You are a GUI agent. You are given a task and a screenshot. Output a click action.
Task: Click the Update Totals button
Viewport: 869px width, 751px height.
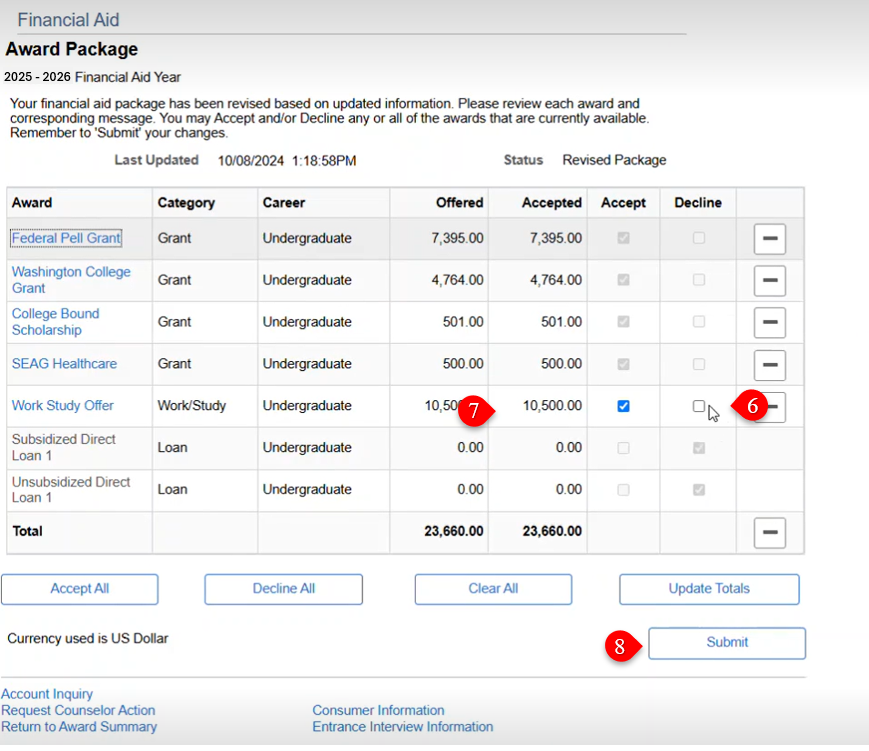point(709,589)
